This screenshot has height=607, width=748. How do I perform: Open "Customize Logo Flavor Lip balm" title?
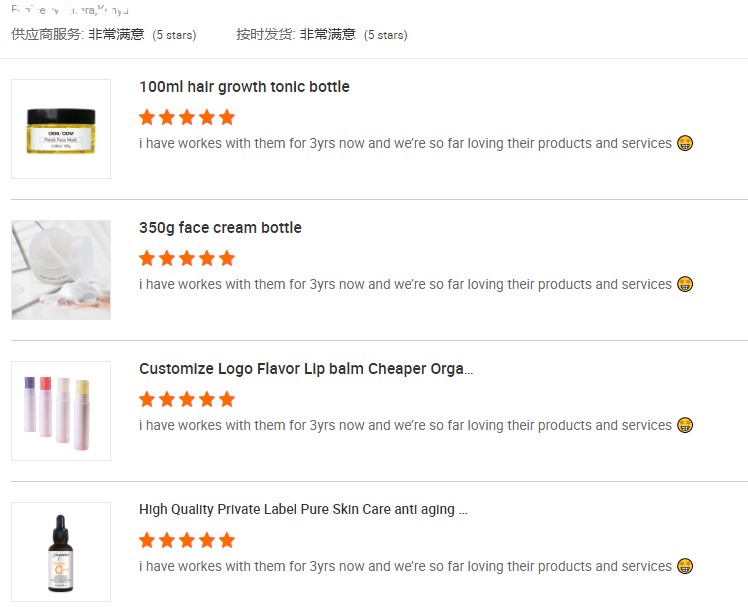pyautogui.click(x=306, y=369)
